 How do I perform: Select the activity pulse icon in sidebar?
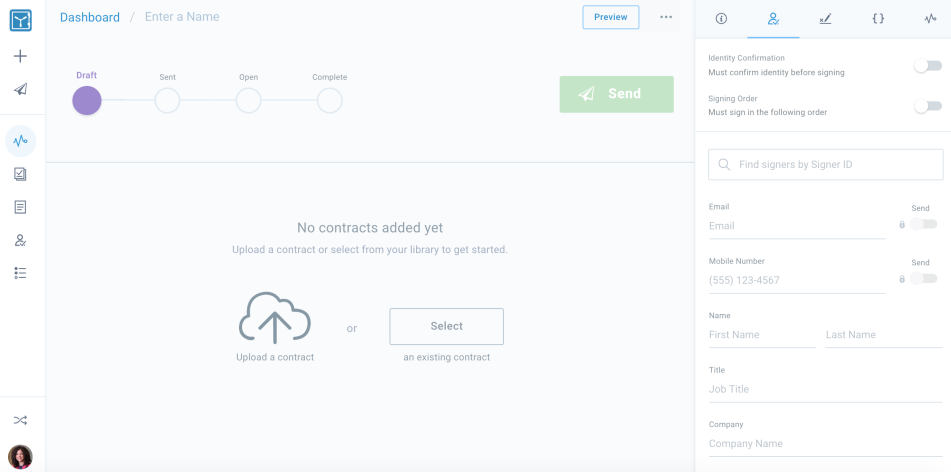(21, 141)
